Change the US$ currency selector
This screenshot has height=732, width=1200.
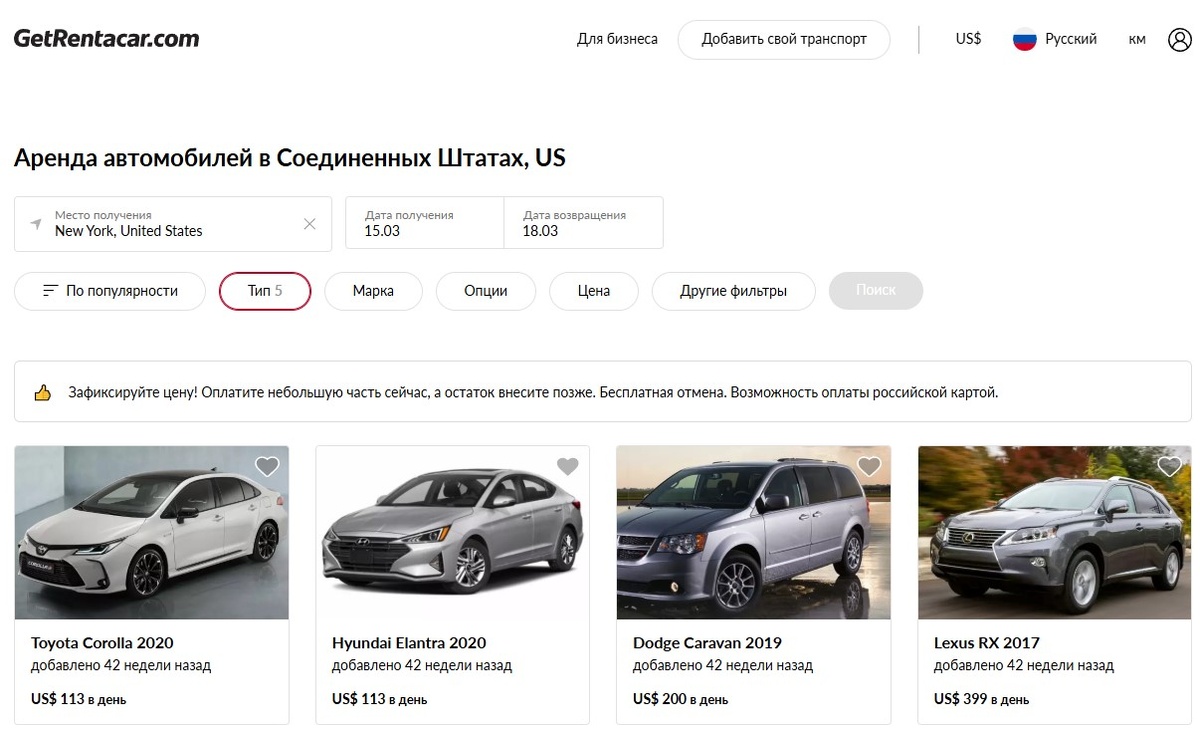[x=968, y=39]
